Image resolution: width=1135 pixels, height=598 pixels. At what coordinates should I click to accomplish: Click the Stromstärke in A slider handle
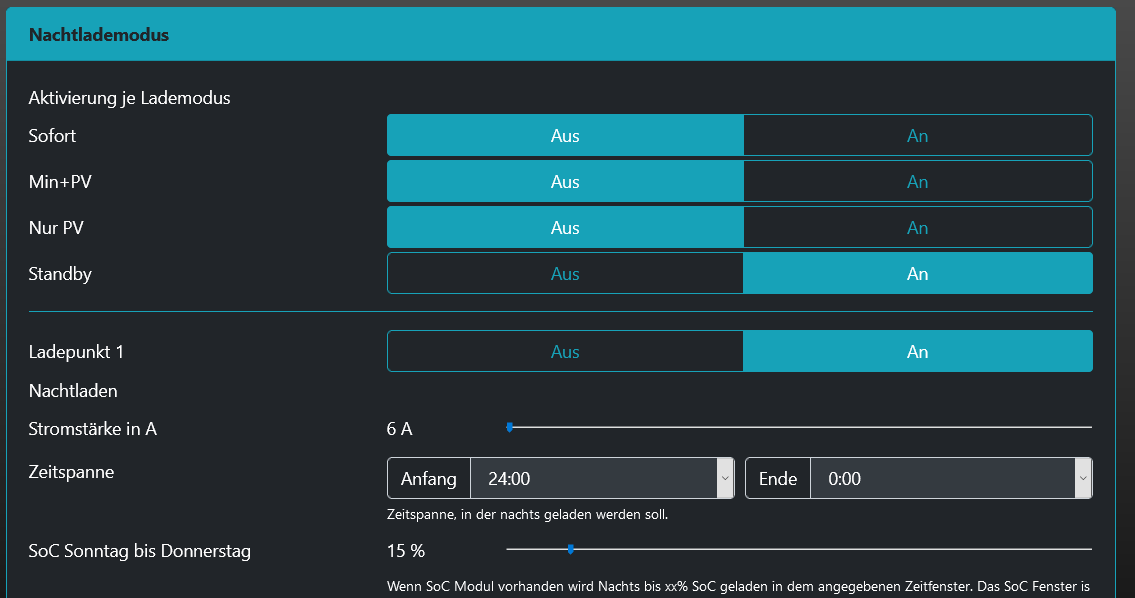click(x=510, y=427)
